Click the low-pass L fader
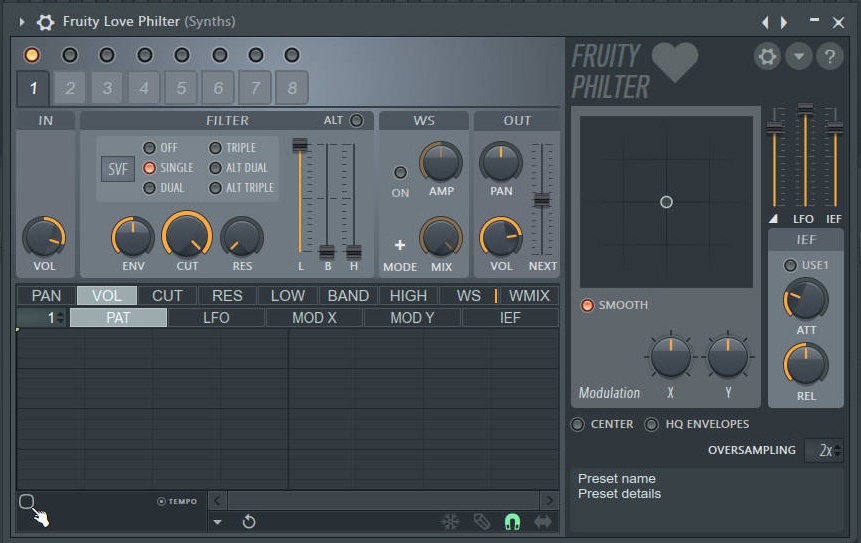Image resolution: width=861 pixels, height=543 pixels. pyautogui.click(x=300, y=145)
